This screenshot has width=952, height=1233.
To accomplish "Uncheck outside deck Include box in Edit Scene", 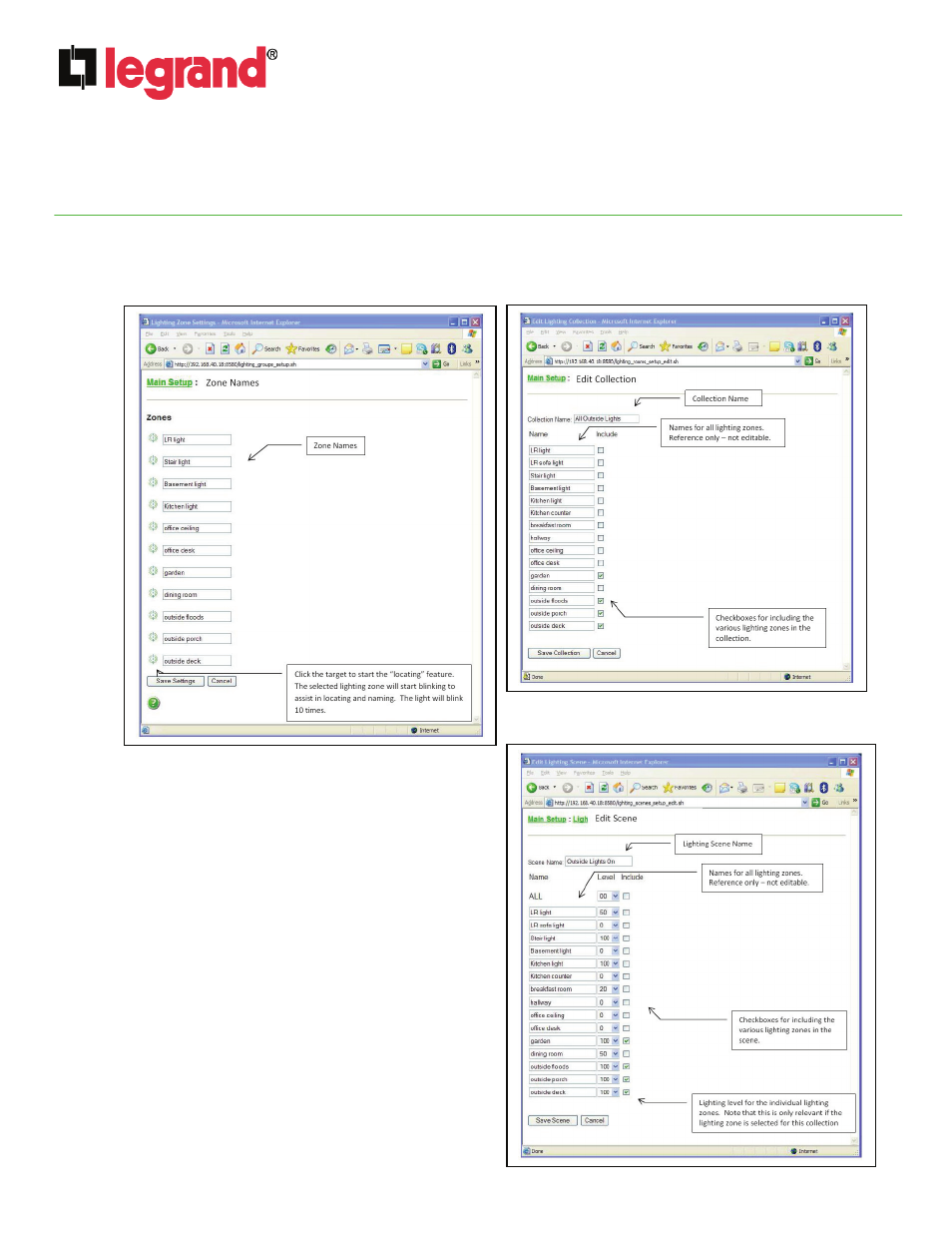I will point(627,1092).
